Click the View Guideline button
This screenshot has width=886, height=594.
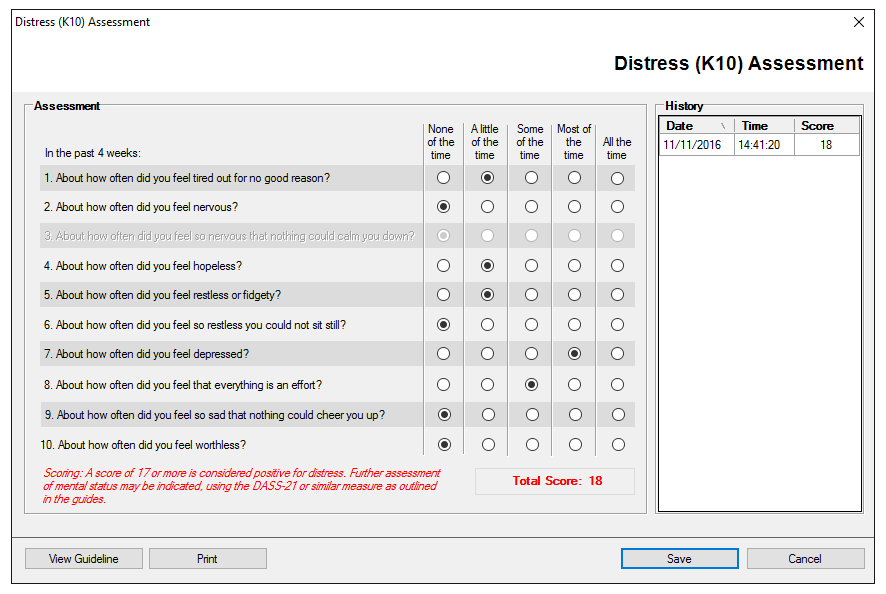(84, 559)
